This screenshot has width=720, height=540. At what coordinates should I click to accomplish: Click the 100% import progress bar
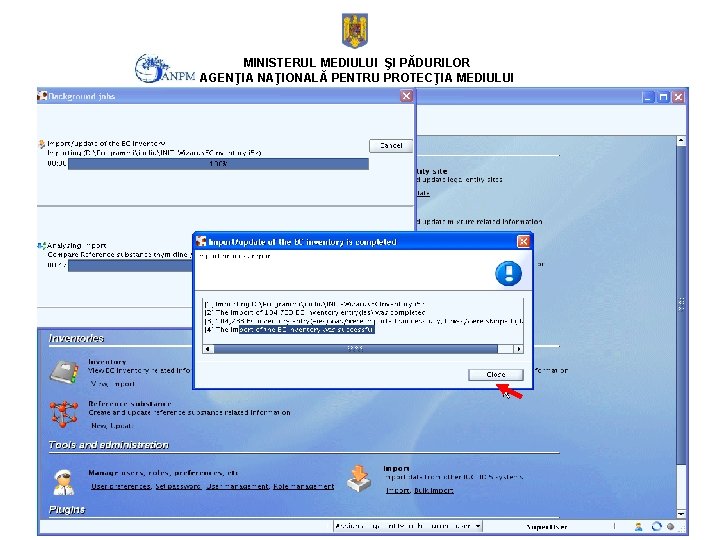click(x=218, y=164)
